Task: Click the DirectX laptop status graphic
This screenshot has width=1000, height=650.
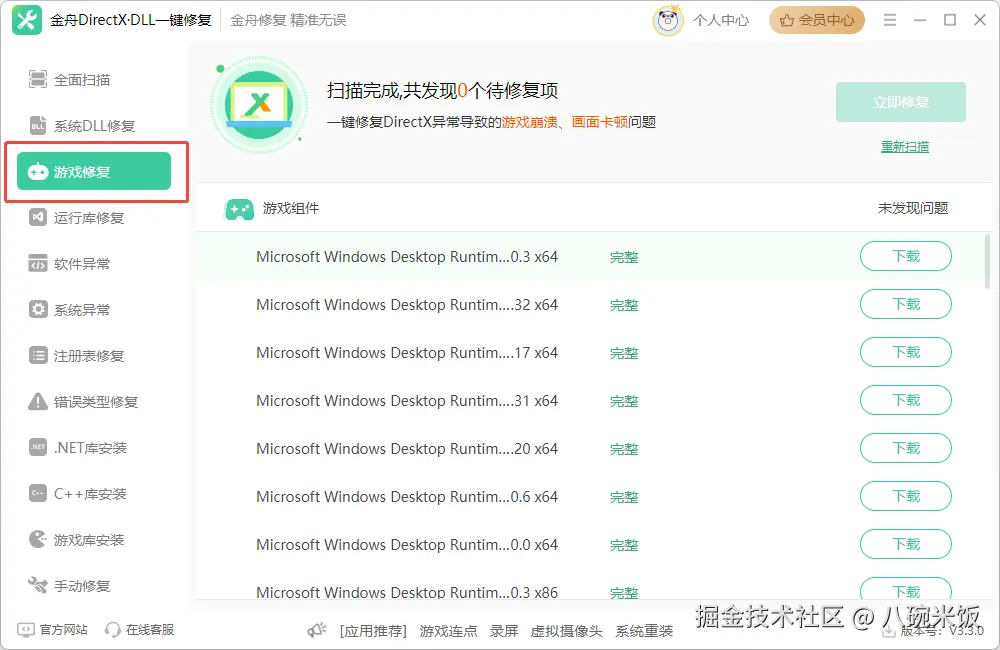Action: tap(258, 105)
